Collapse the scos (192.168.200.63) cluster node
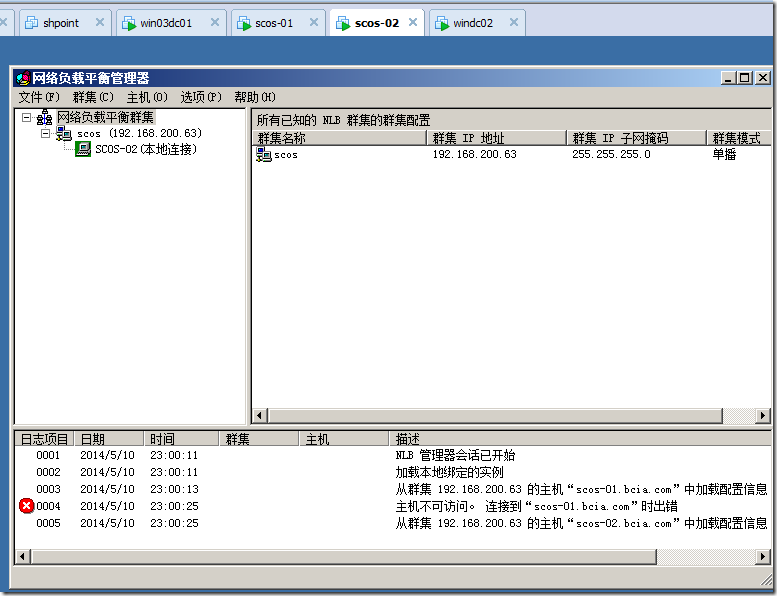Screen dimensions: 777x596 coord(45,133)
